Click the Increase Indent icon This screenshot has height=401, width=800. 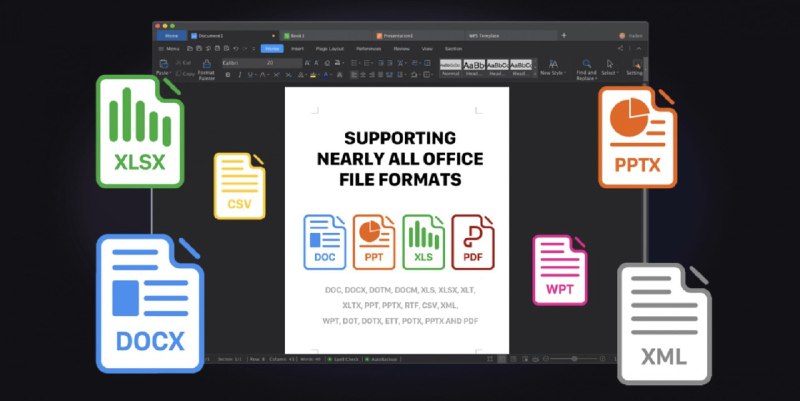click(x=389, y=63)
